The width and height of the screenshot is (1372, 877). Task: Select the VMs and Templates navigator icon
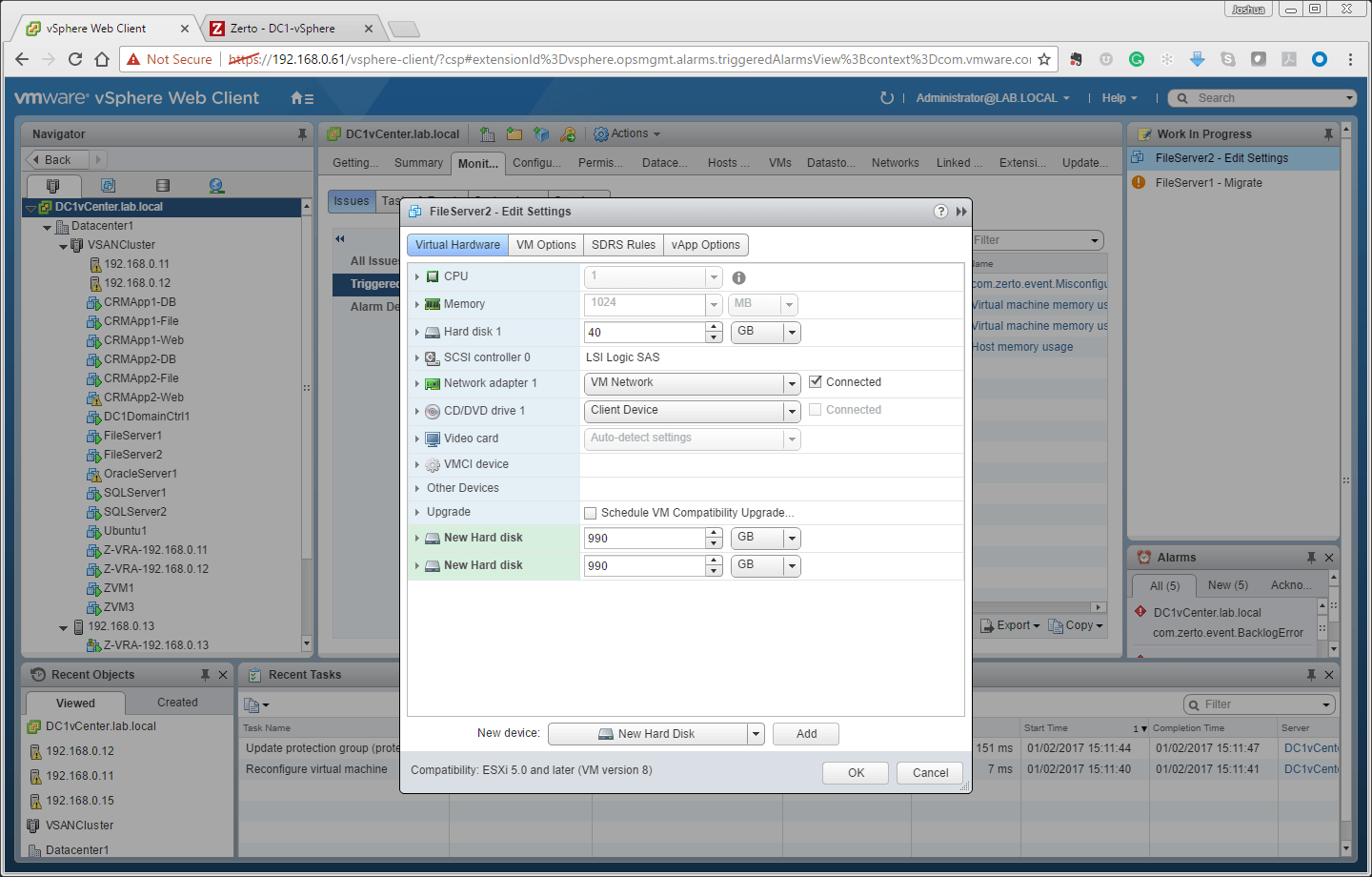(107, 184)
